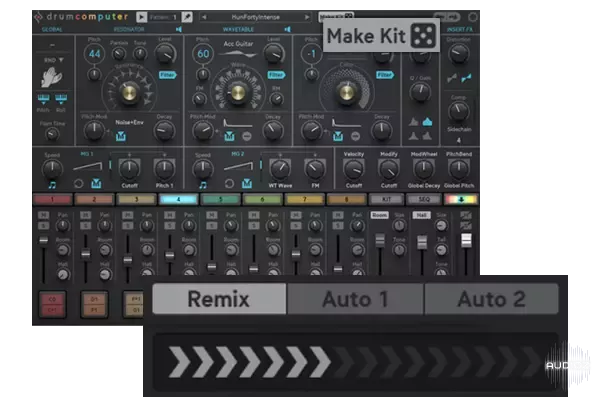Select the highlighted blue filter shape icon
This screenshot has height=400, width=600.
[427, 122]
